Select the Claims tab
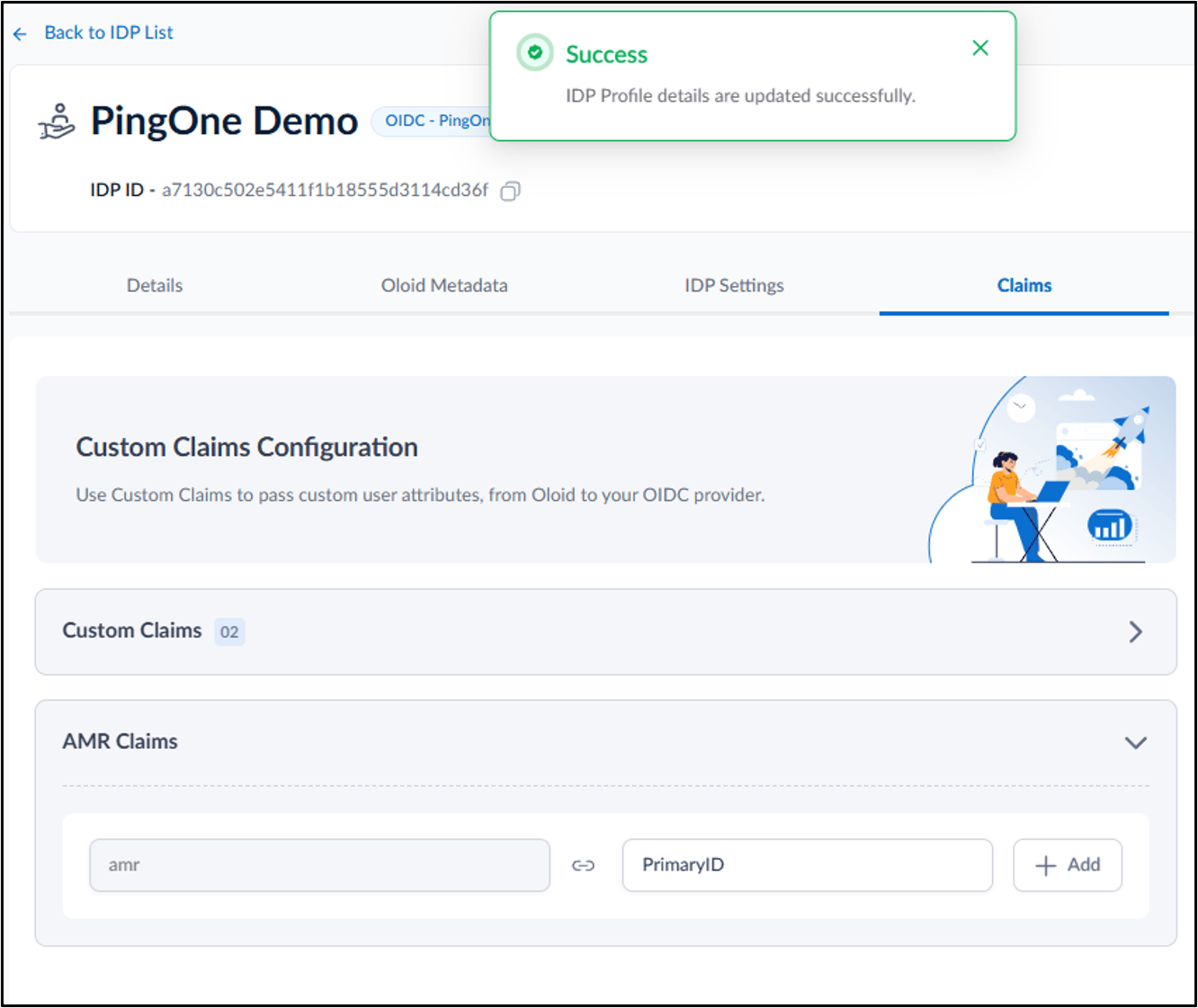Screen dimensions: 1198x1008 [1024, 285]
